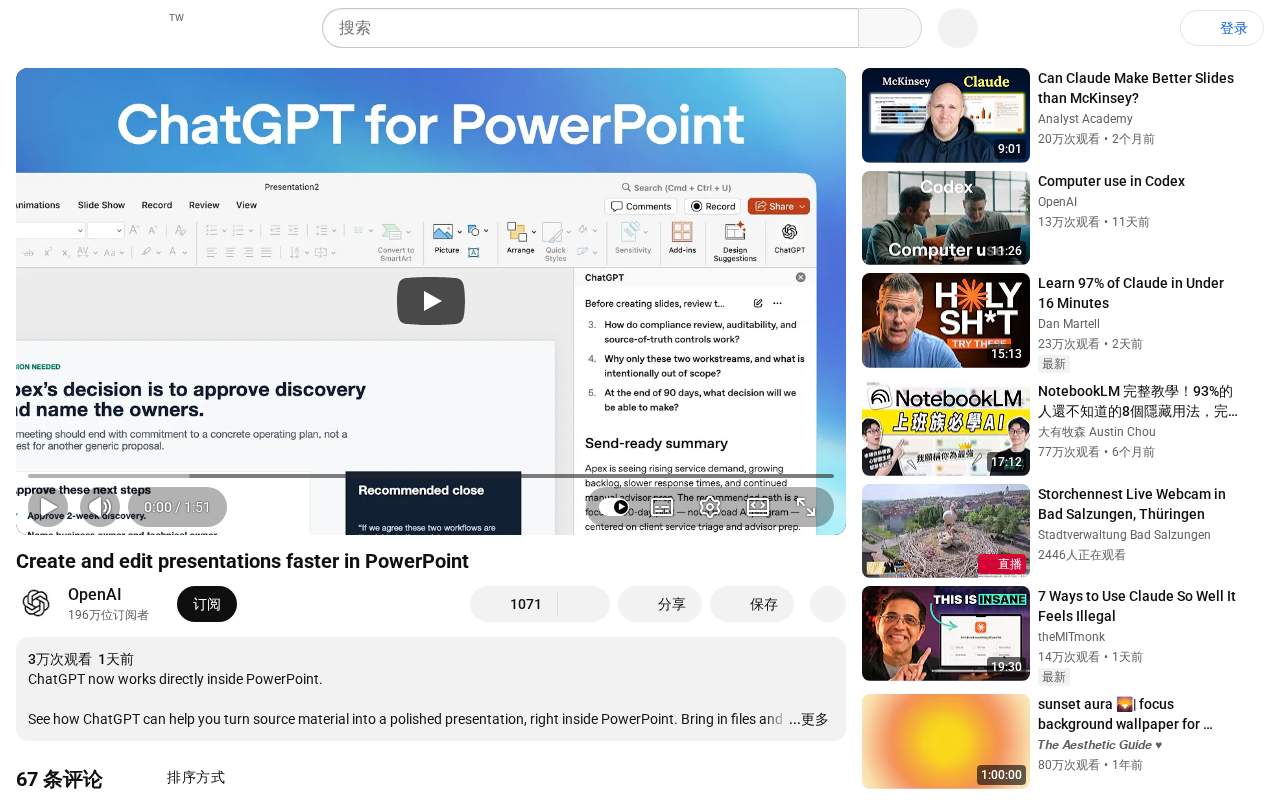Open the 'Computer use in Codex' title
The height and width of the screenshot is (800, 1280).
coord(1111,181)
